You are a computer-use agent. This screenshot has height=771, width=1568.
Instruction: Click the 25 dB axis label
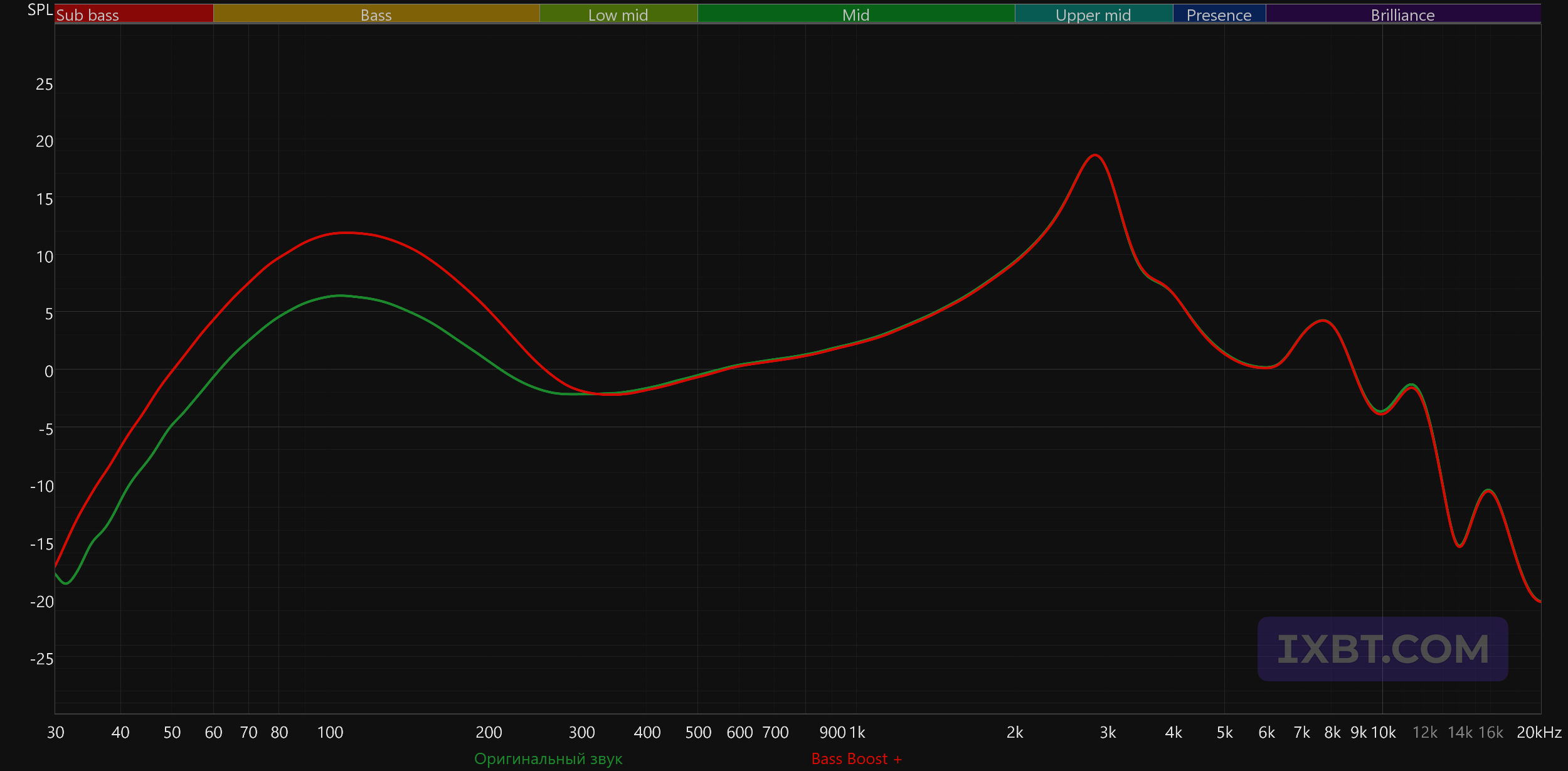point(44,84)
